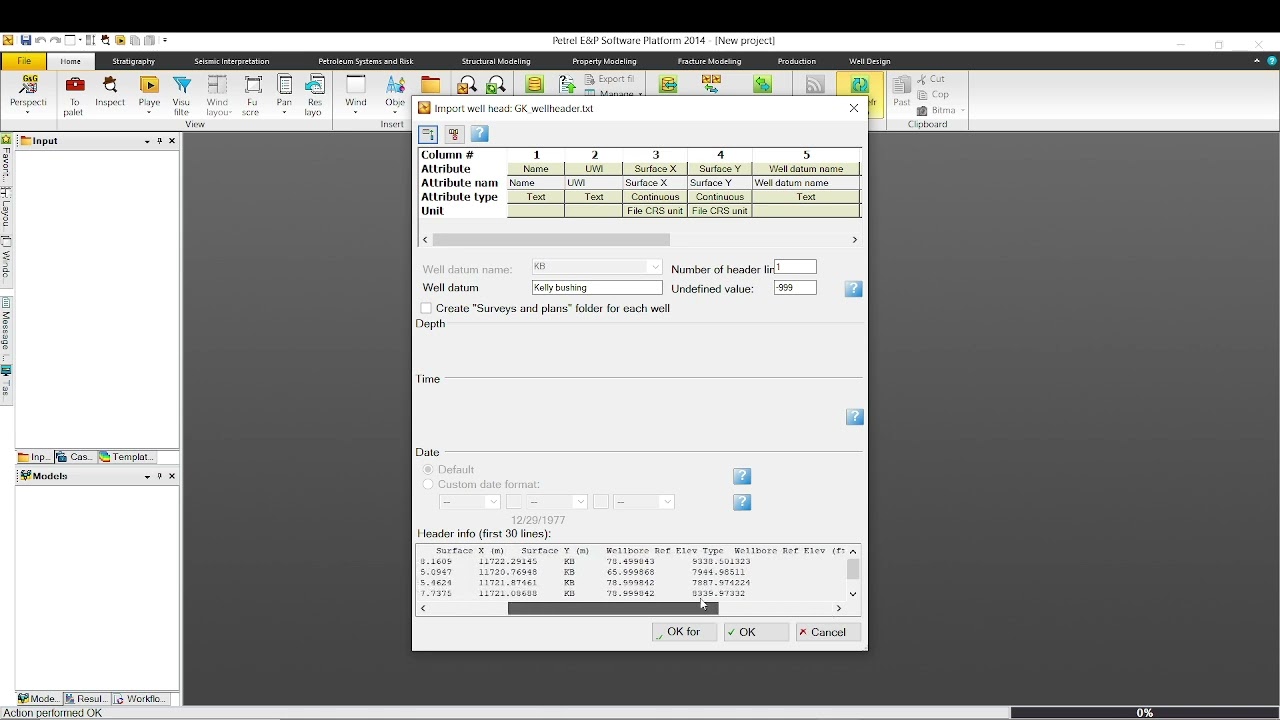Click the RSS feed icon in the ribbon
The height and width of the screenshot is (720, 1280).
(x=815, y=85)
